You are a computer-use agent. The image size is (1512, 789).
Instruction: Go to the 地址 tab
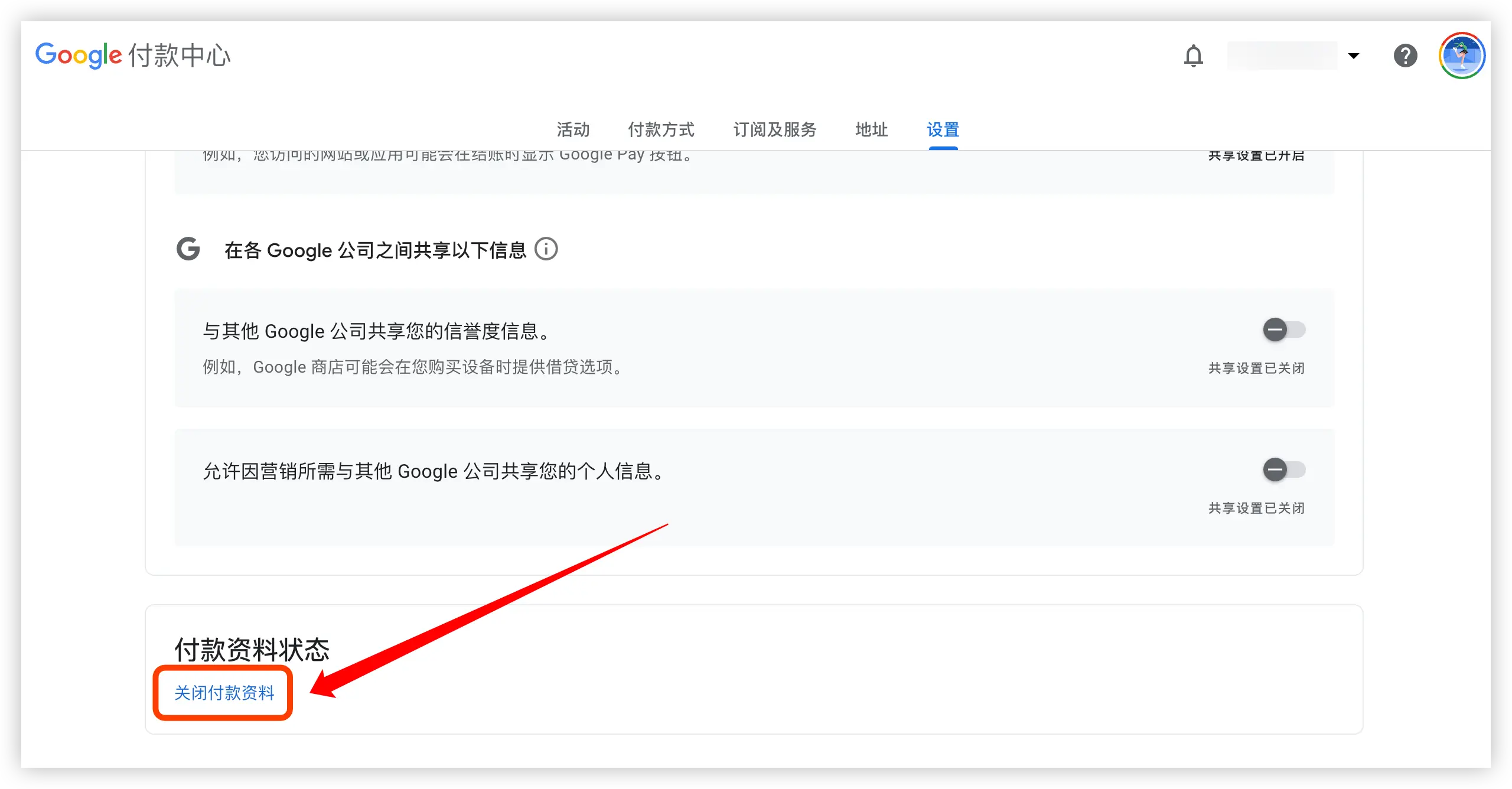pos(871,129)
